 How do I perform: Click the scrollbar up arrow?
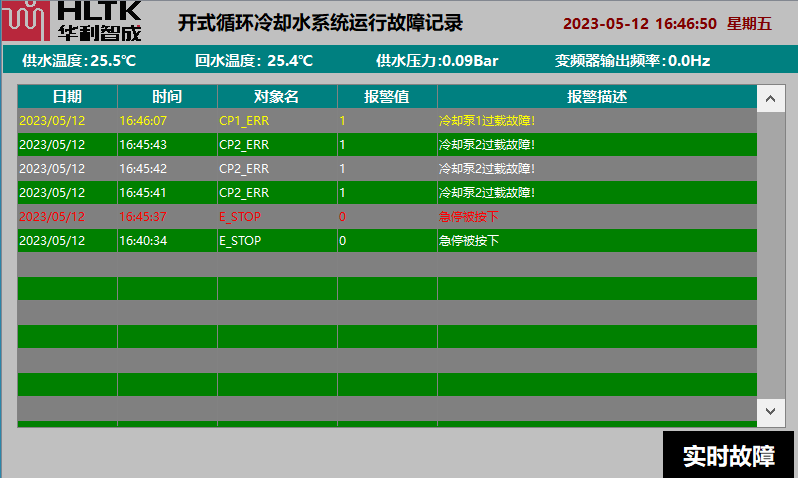click(771, 98)
